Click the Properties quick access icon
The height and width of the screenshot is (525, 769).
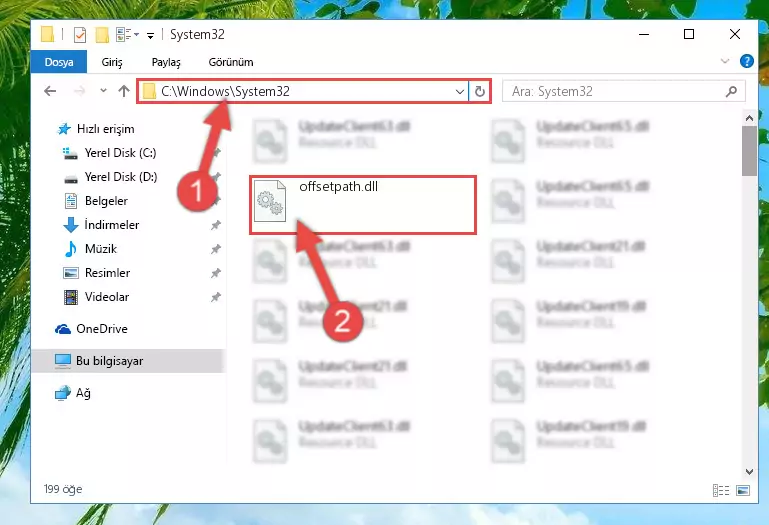[x=79, y=34]
